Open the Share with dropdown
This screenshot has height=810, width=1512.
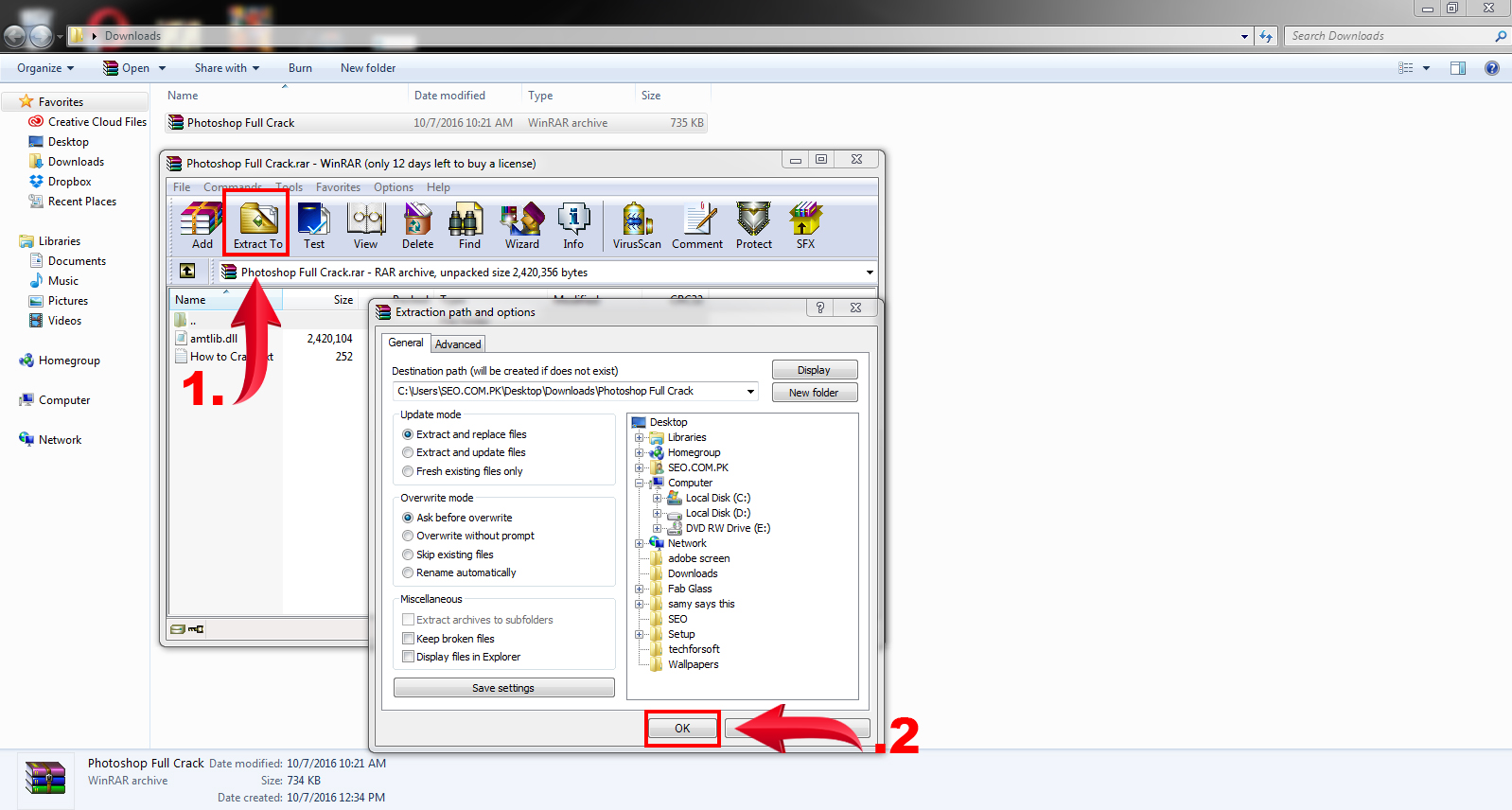click(x=227, y=68)
